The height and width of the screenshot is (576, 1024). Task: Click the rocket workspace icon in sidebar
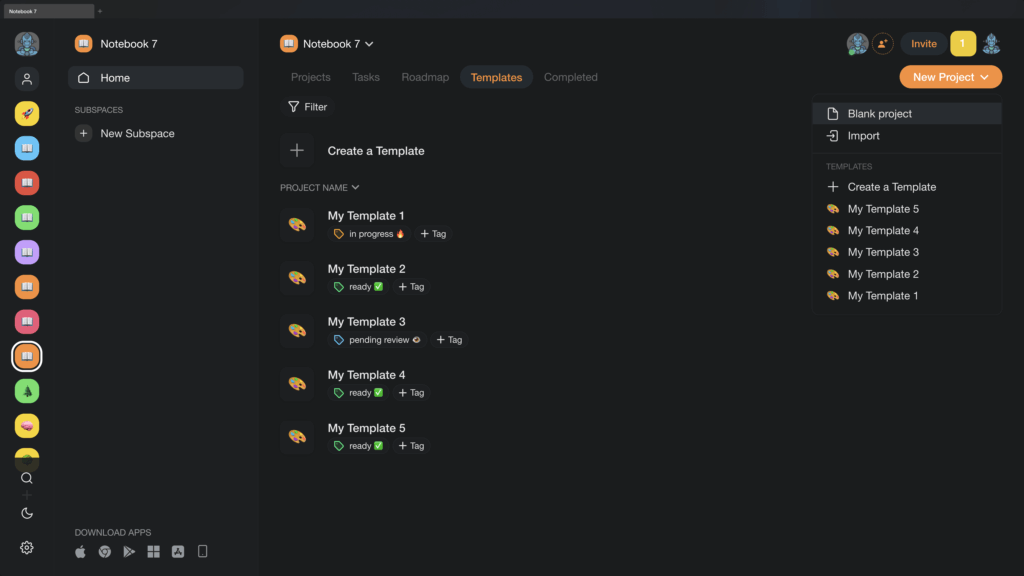click(x=27, y=114)
